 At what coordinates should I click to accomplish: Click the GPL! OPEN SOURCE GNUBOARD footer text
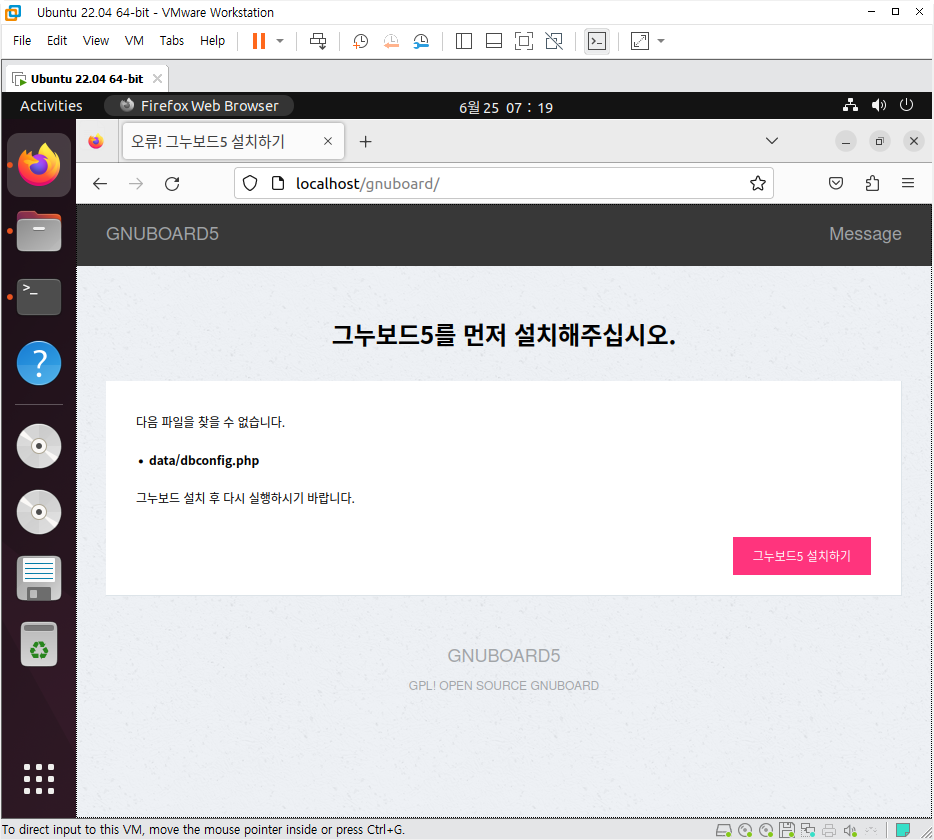(x=504, y=686)
